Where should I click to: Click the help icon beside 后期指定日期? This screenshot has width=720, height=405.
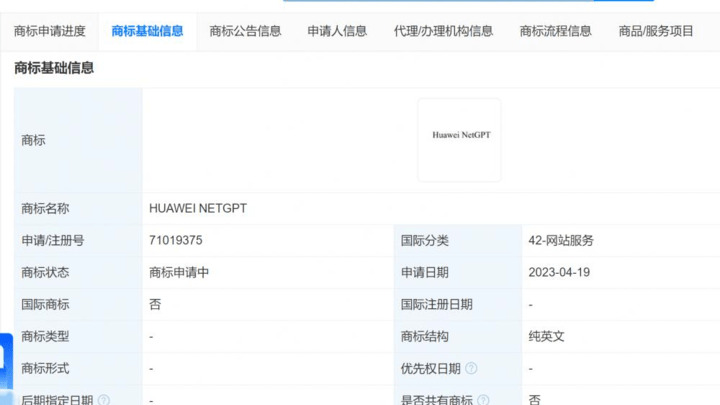pyautogui.click(x=104, y=400)
